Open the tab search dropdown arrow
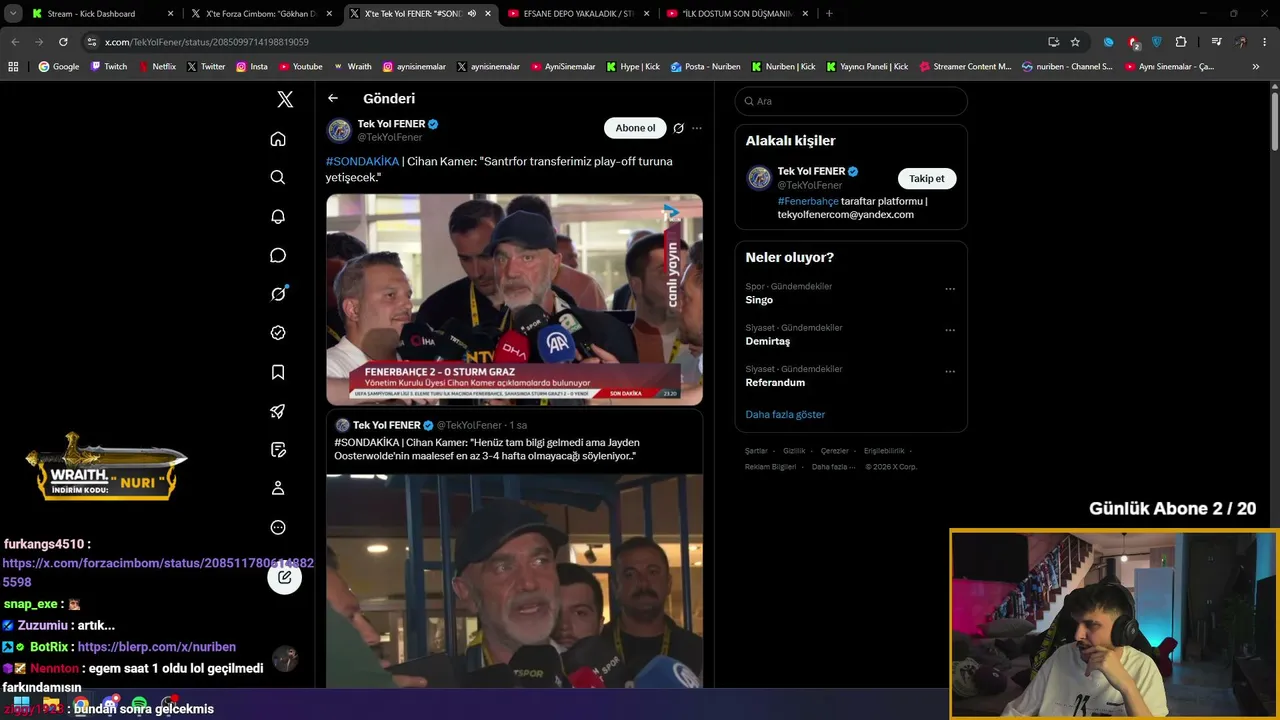This screenshot has width=1280, height=720. point(13,14)
